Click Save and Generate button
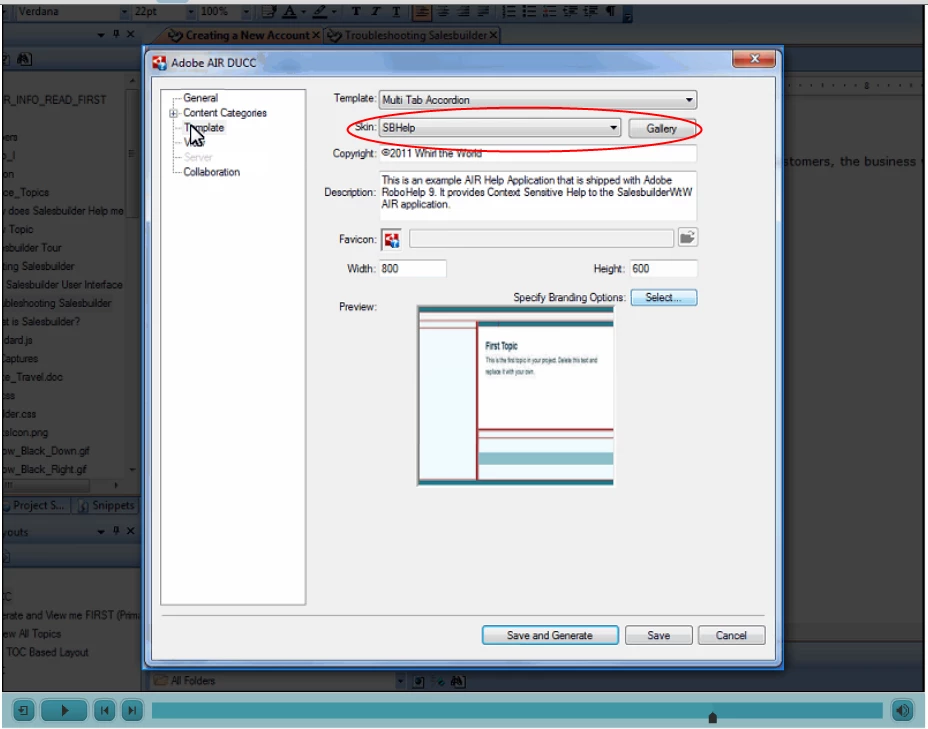 point(550,635)
